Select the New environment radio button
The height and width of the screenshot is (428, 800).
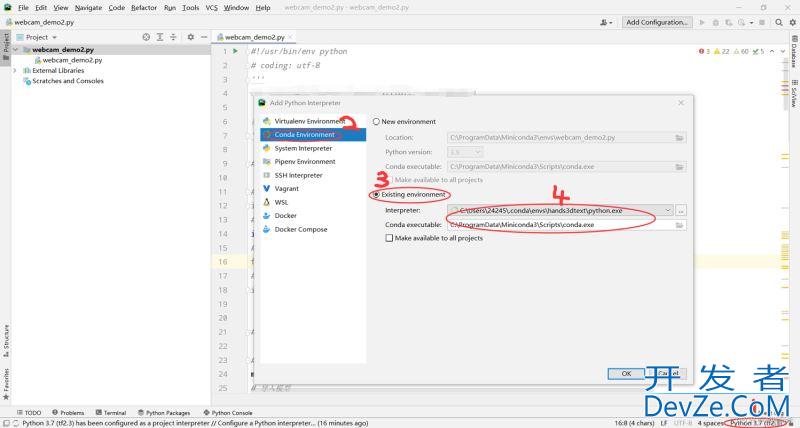coord(377,121)
